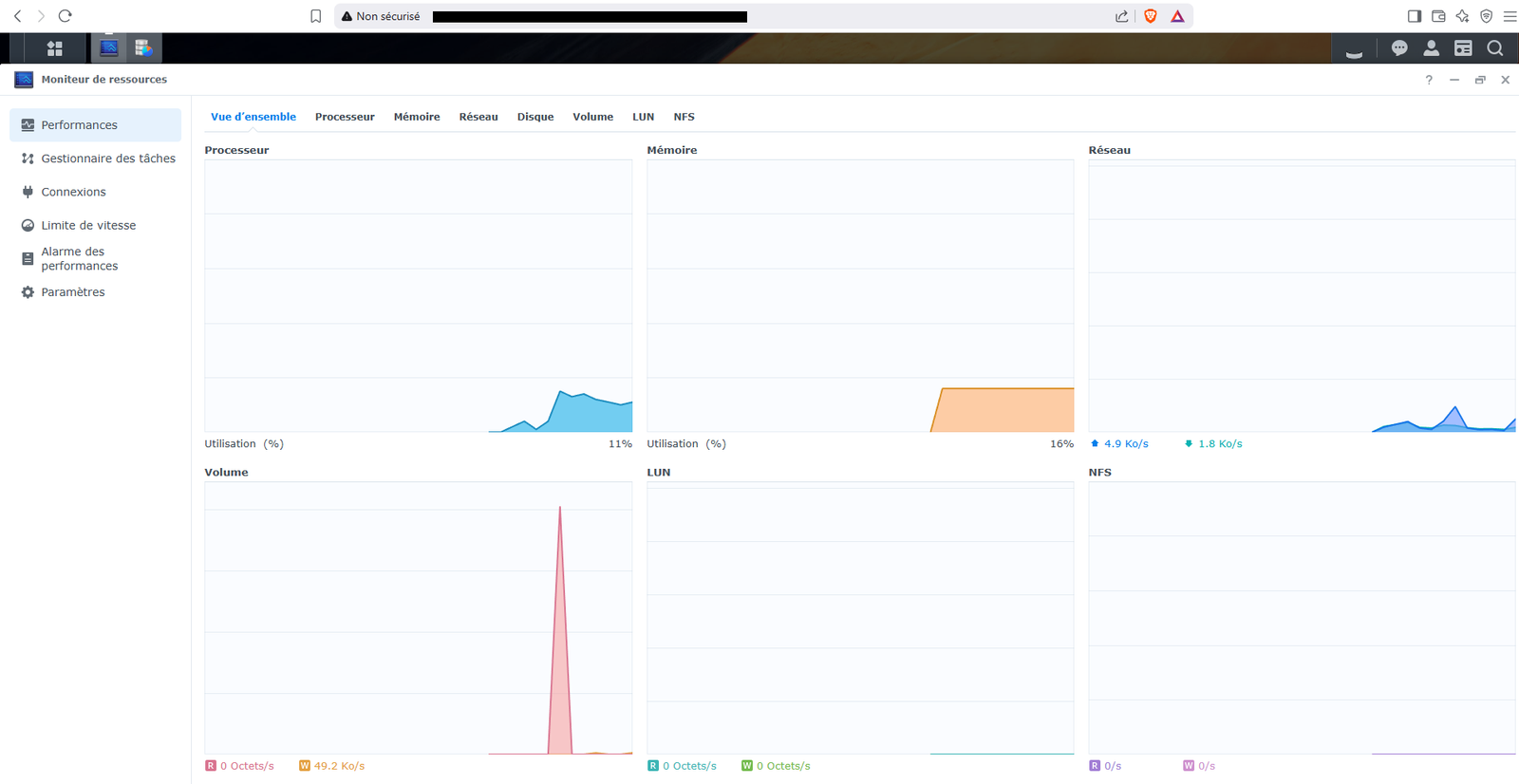Viewport: 1519px width, 784px height.
Task: Open the notifications chat bubble icon
Action: 1398,48
